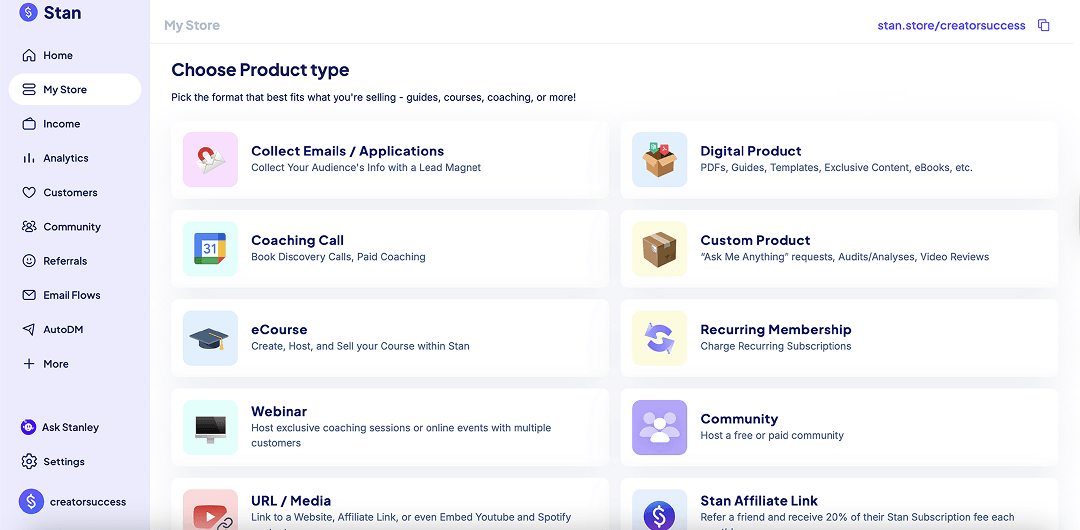
Task: Click the Coaching Call calendar icon
Action: tap(210, 249)
